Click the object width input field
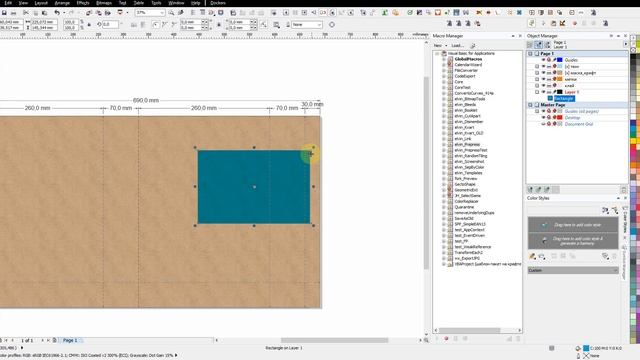Screen dimensions: 640x360 coord(44,22)
